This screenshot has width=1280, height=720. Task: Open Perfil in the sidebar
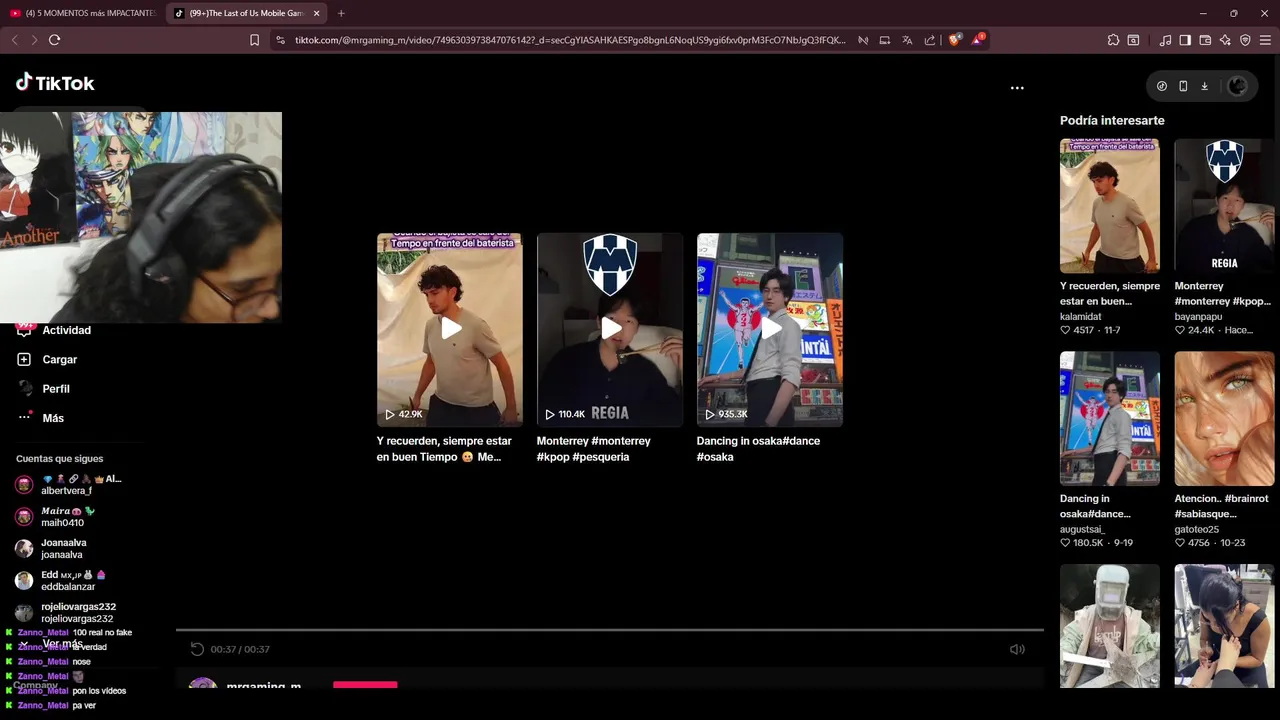pyautogui.click(x=56, y=389)
